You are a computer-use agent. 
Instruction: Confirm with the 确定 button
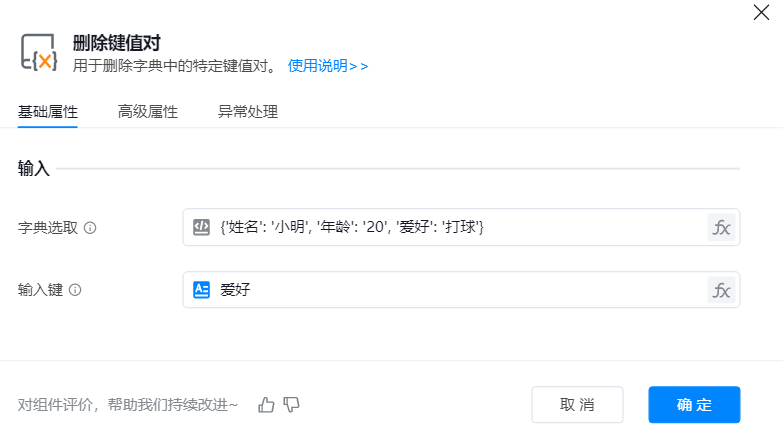tap(694, 405)
